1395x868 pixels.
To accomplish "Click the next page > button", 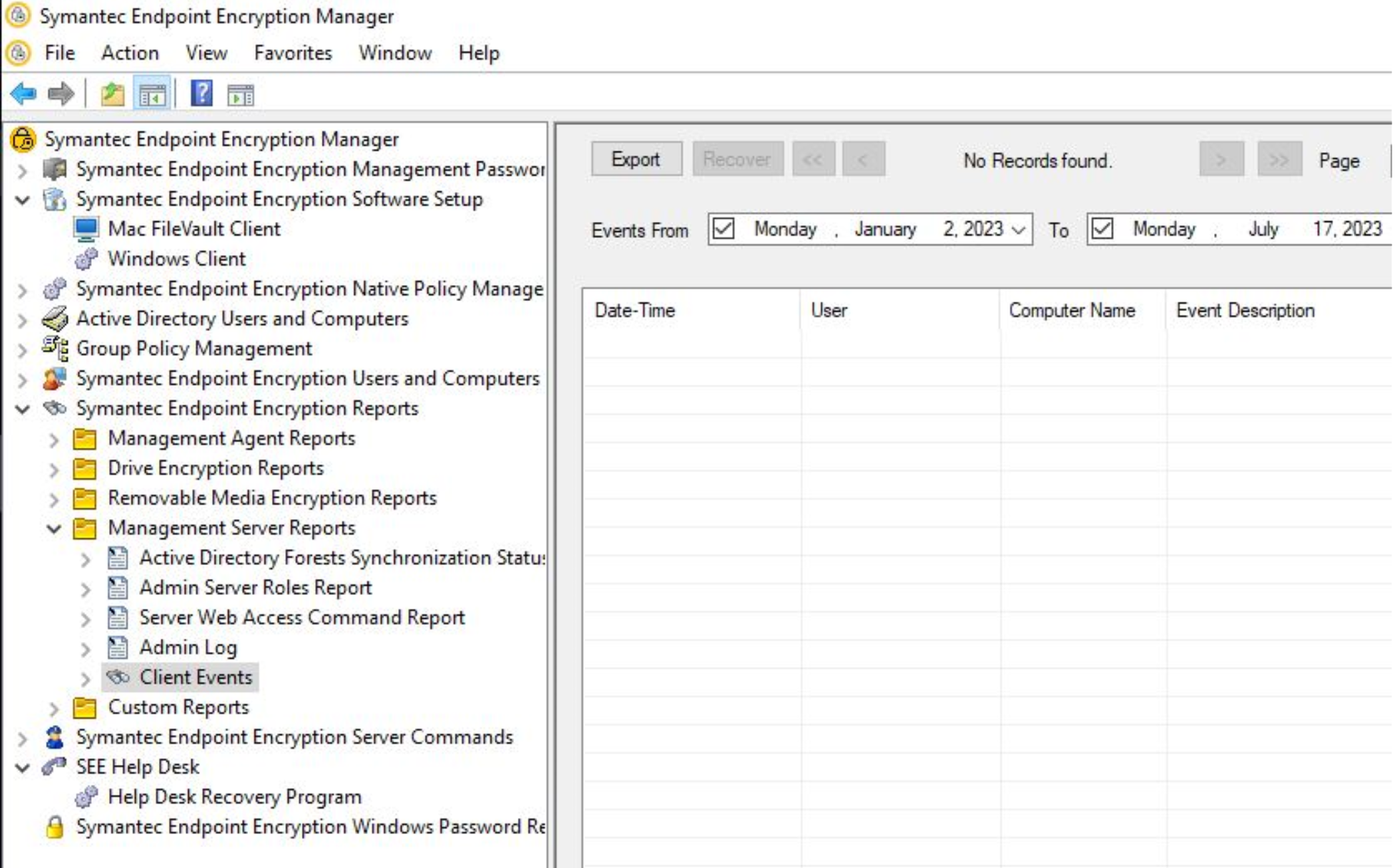I will [1221, 159].
